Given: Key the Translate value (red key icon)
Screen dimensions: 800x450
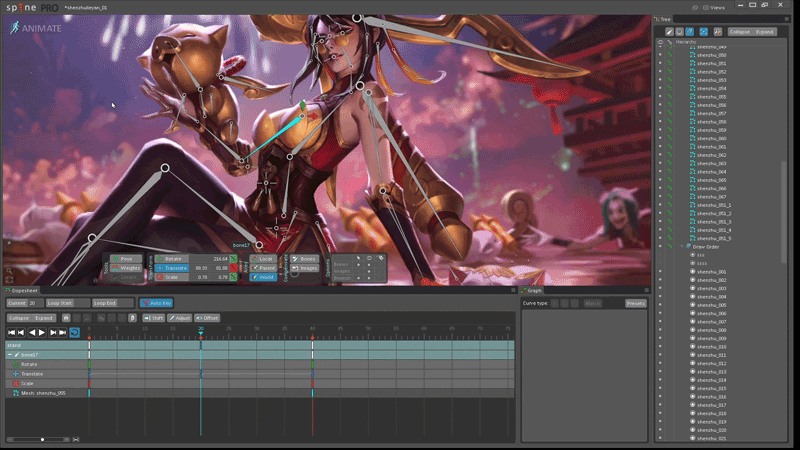Looking at the screenshot, I should pos(234,268).
